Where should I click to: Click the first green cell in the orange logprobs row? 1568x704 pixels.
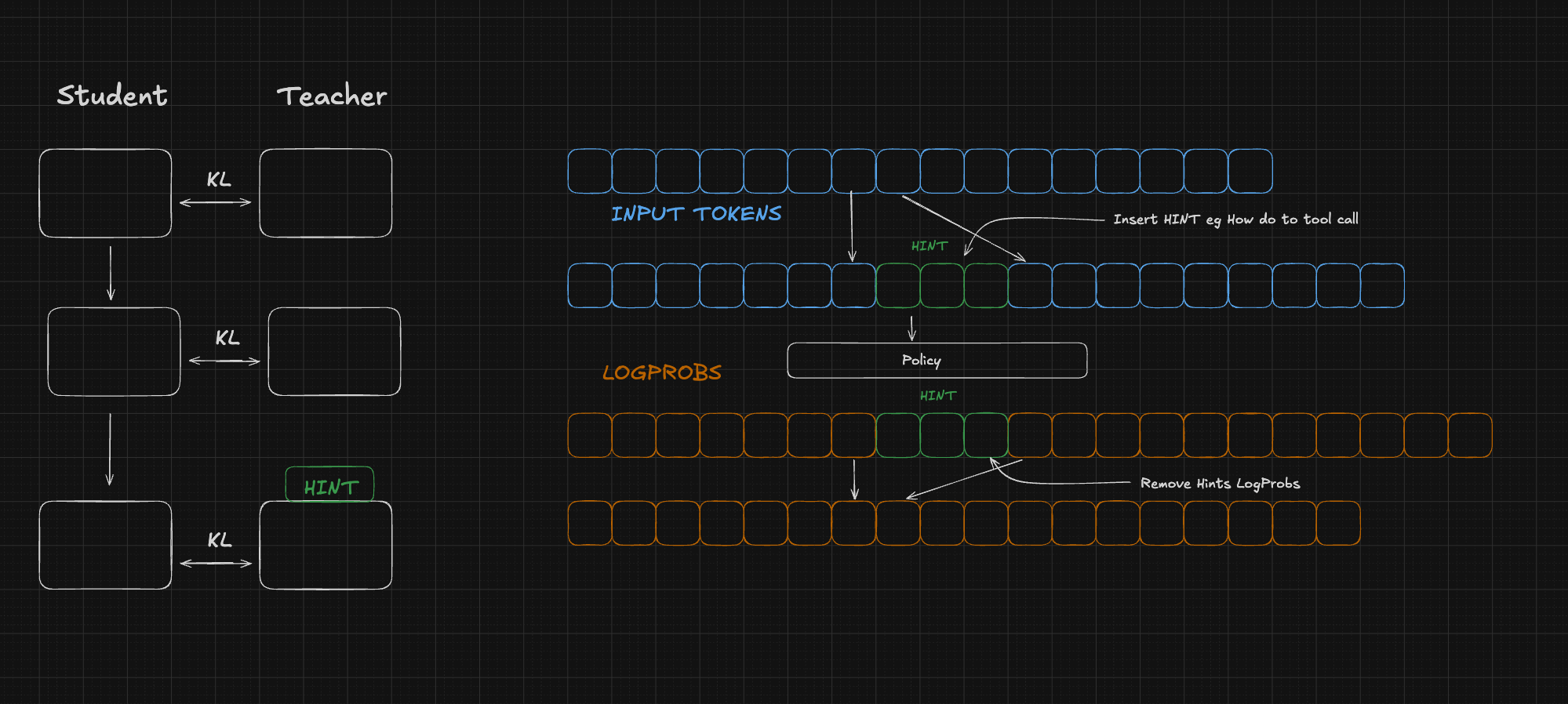(897, 435)
